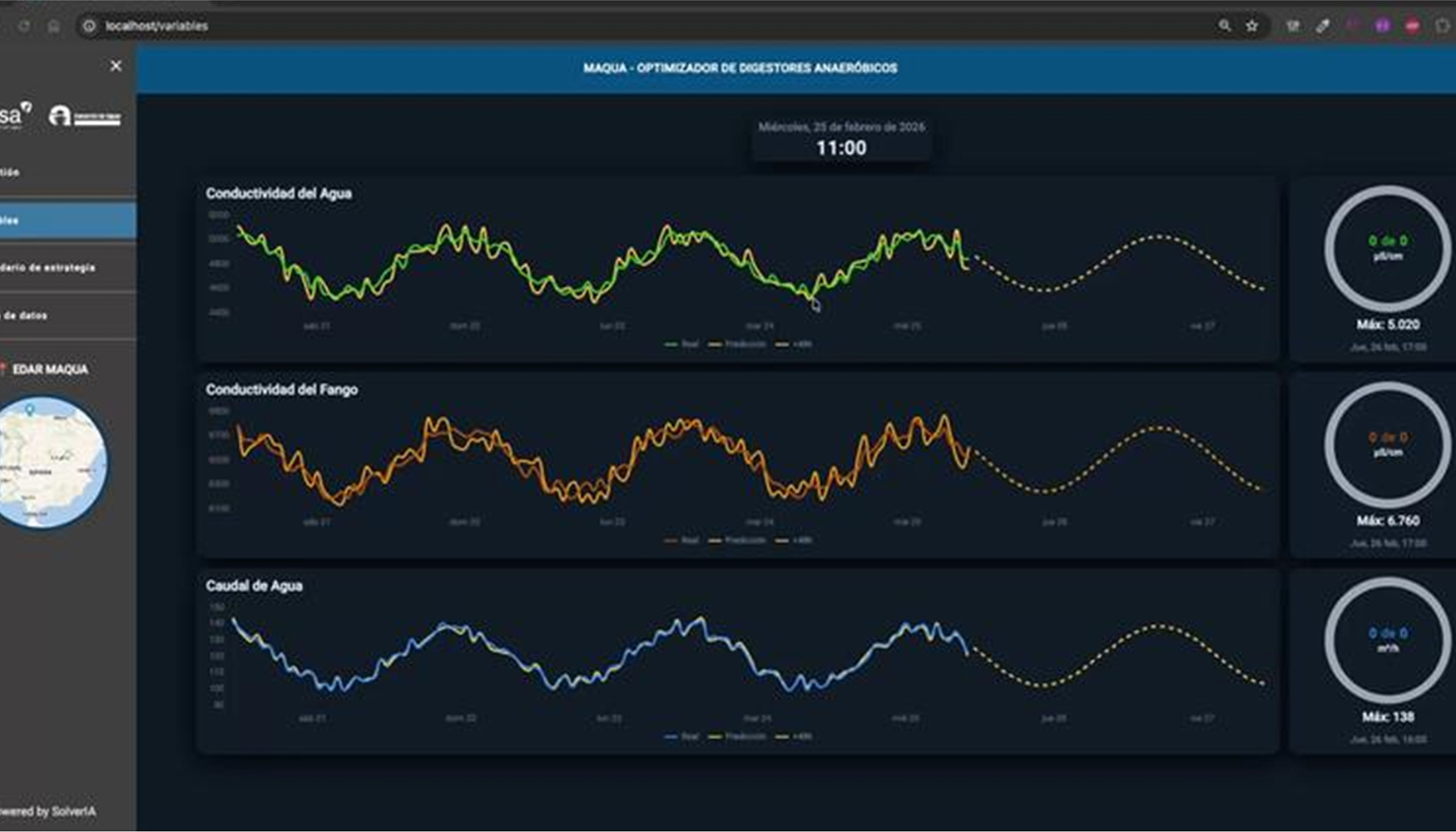Viewport: 1456px width, 832px height.
Task: Click the browser zoom magnifier icon
Action: click(1225, 26)
